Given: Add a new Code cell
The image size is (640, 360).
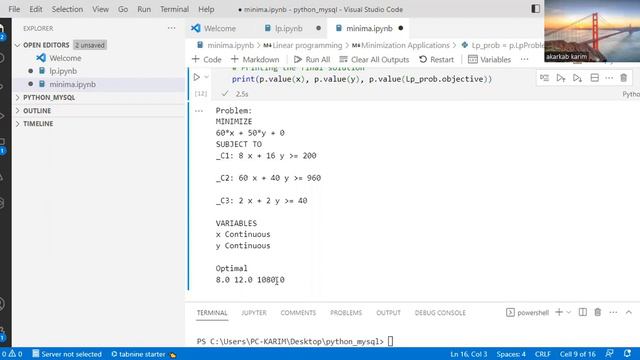Looking at the screenshot, I should (x=207, y=60).
